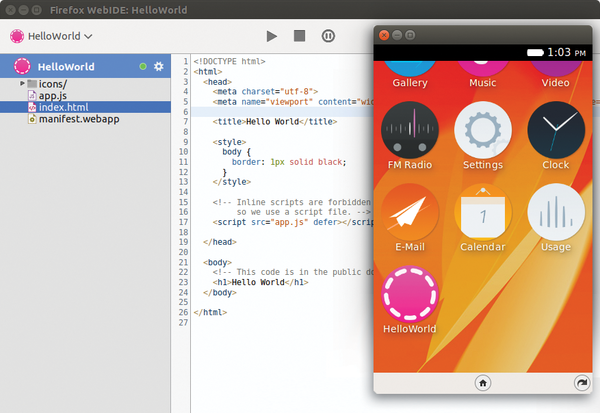Click the opening body tag on line 21

(x=217, y=262)
